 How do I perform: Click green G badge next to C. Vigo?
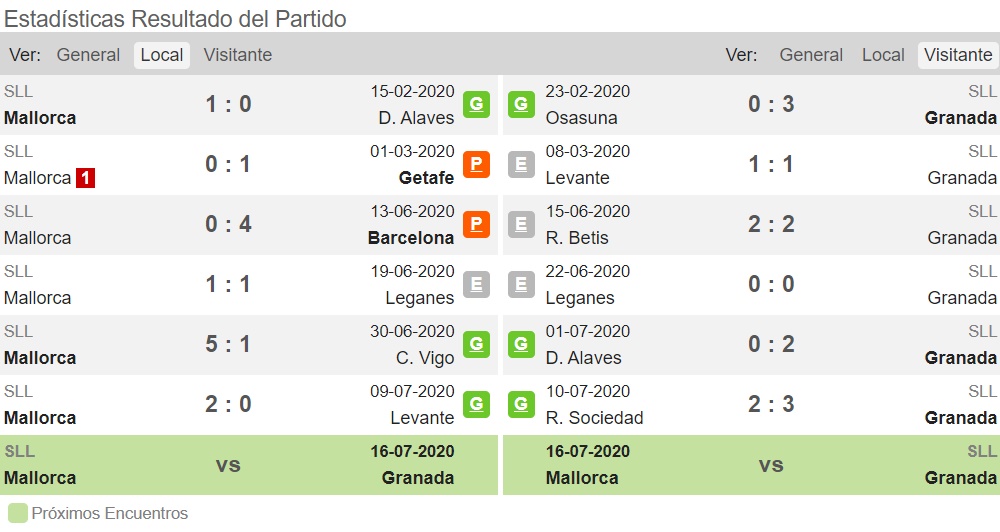tap(476, 344)
